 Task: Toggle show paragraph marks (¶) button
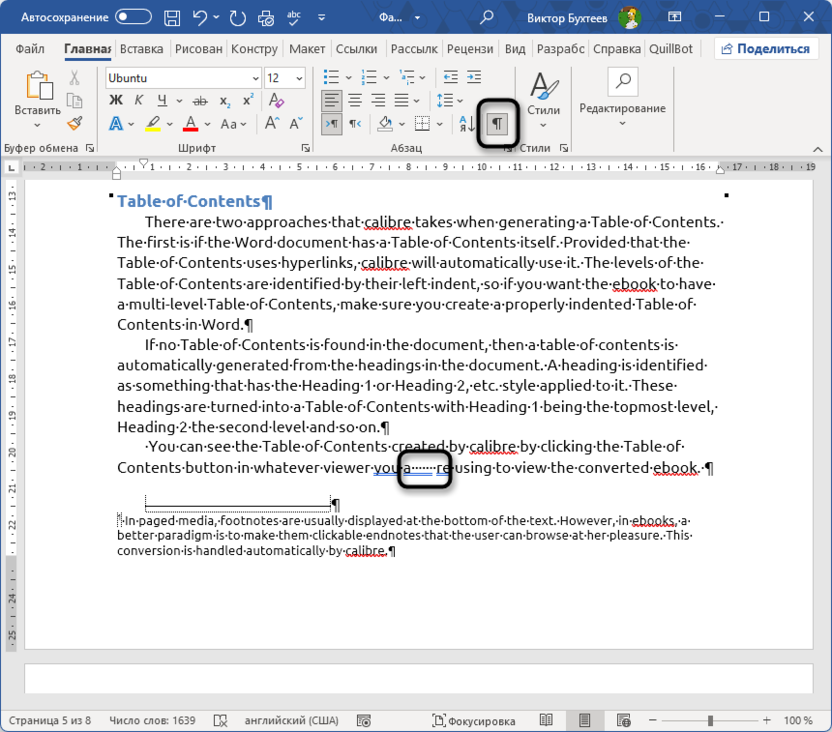coord(497,123)
